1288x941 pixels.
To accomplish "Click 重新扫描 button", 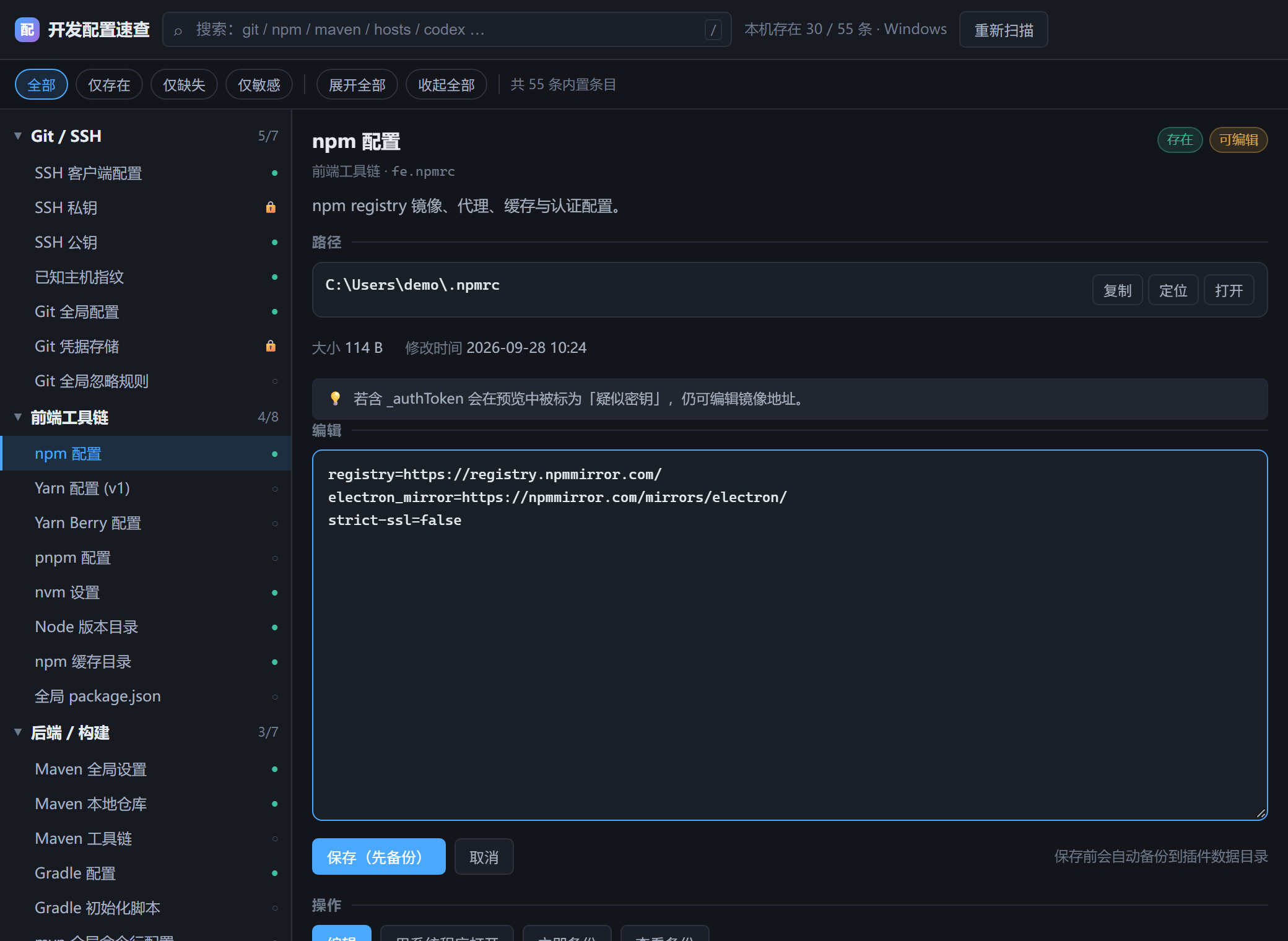I will coord(1004,30).
